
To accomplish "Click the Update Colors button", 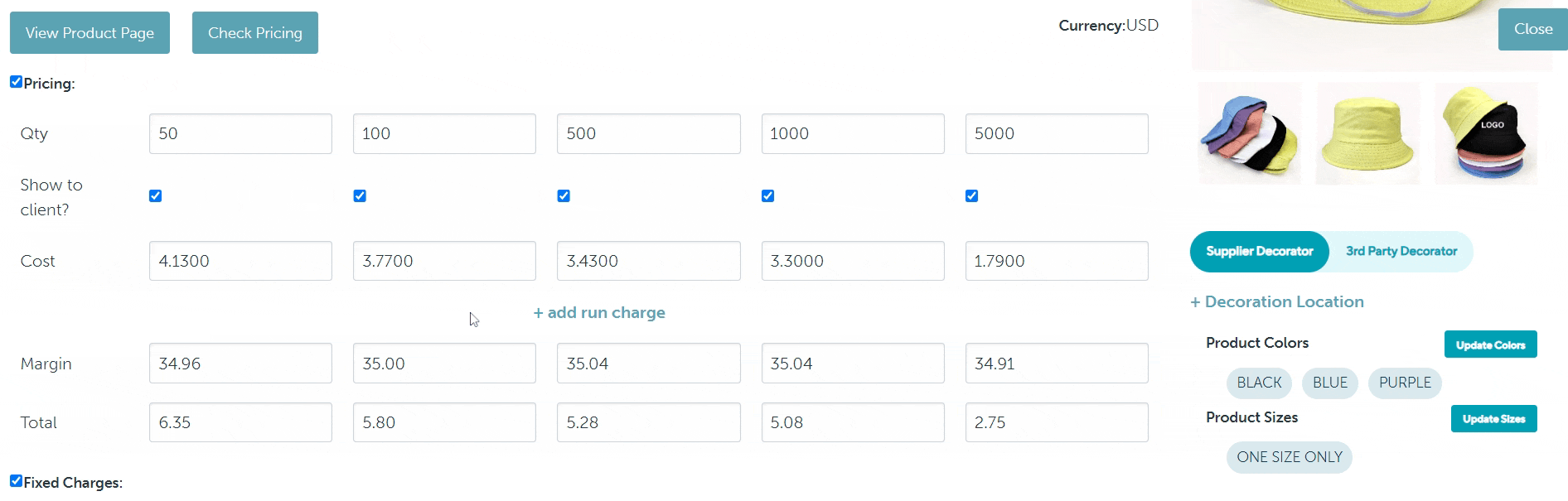I will pyautogui.click(x=1490, y=344).
